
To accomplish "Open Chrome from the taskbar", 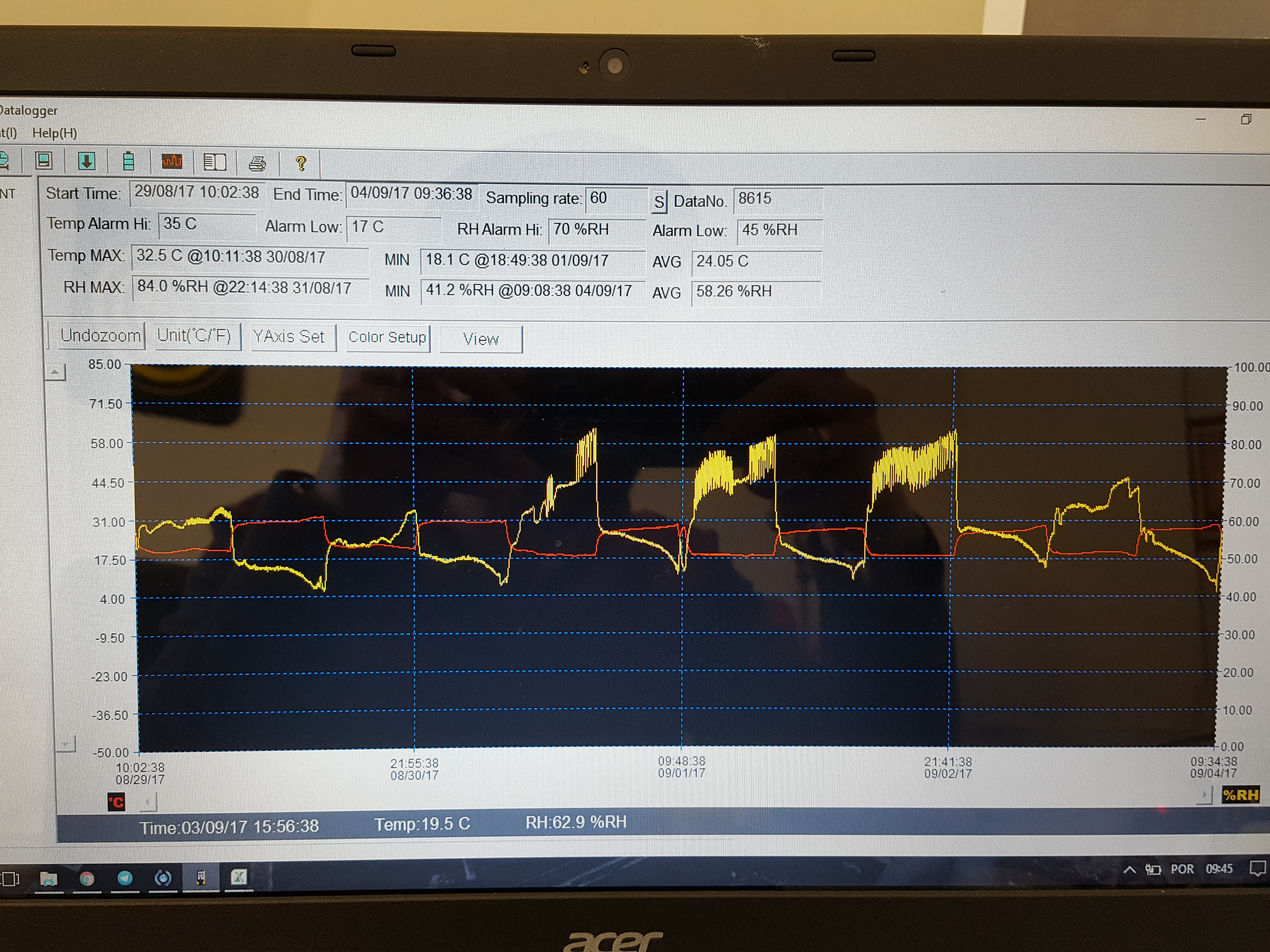I will click(87, 878).
